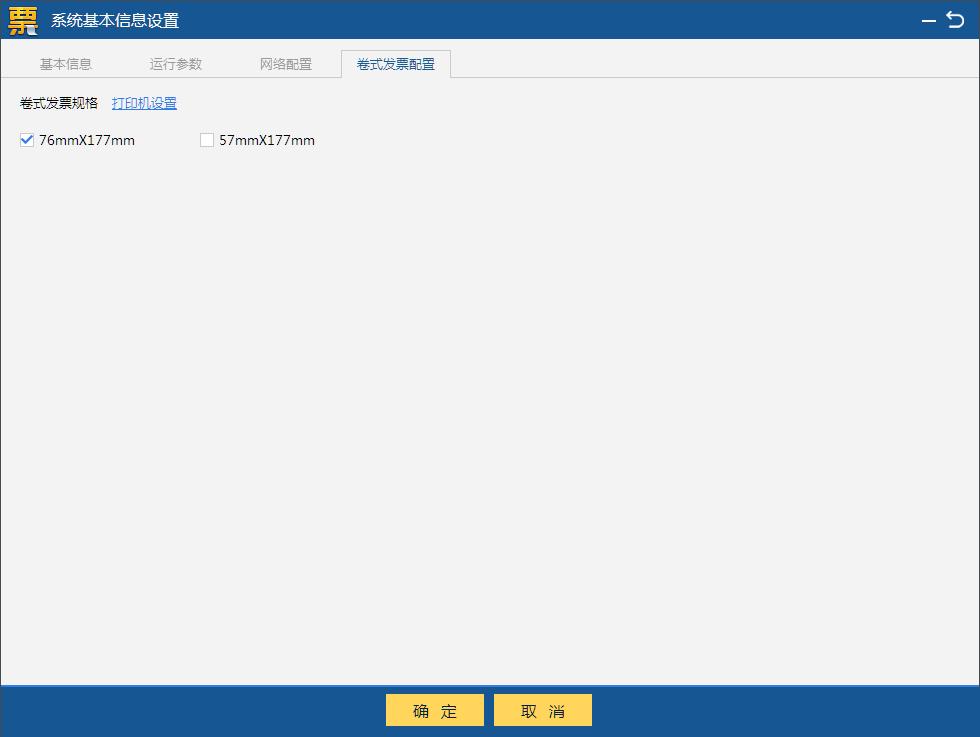The image size is (980, 737).
Task: Open the 打印机设置 printer settings link
Action: click(144, 103)
